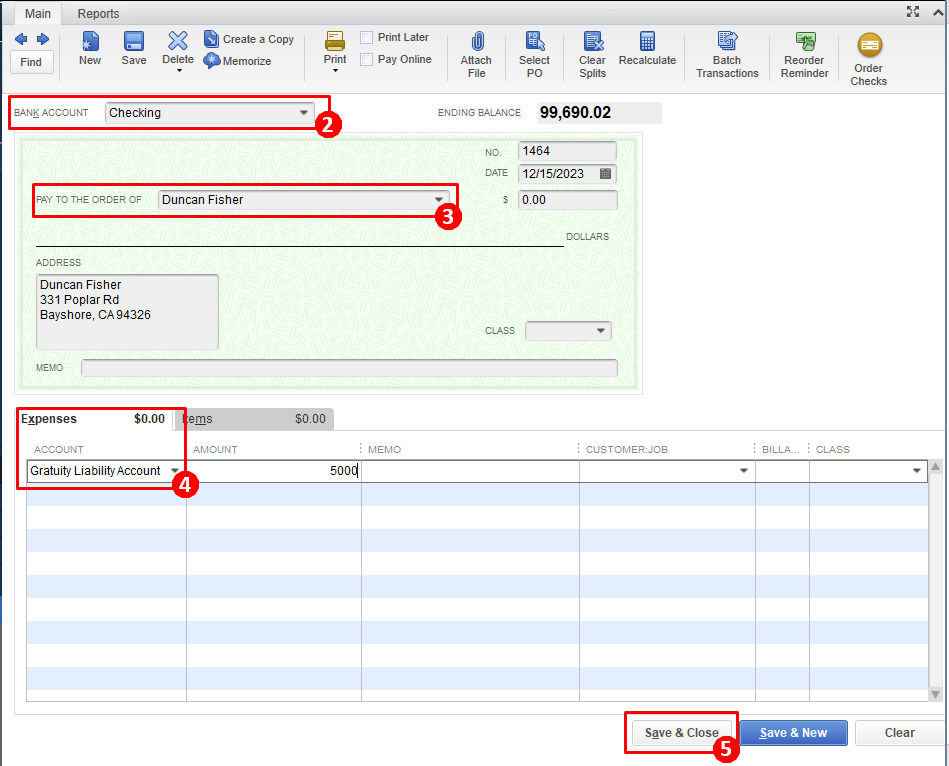949x766 pixels.
Task: Click the address box for Duncan Fisher
Action: point(127,312)
